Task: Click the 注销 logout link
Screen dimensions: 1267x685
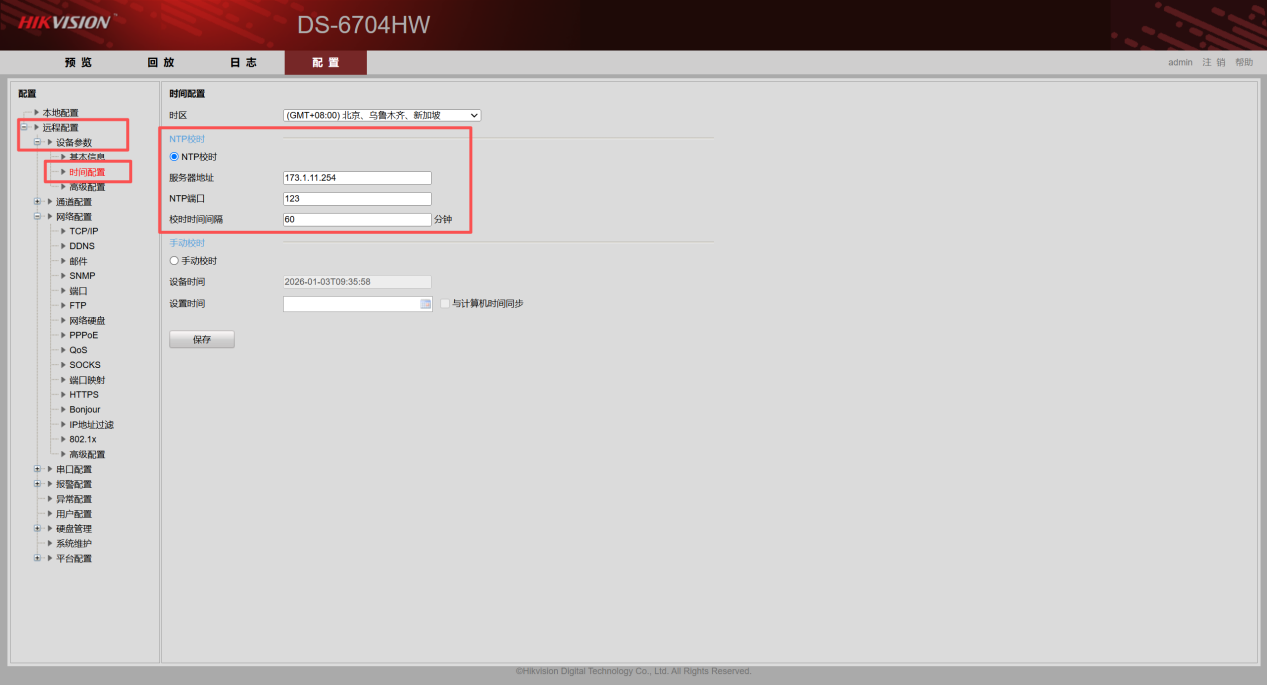Action: click(1213, 62)
